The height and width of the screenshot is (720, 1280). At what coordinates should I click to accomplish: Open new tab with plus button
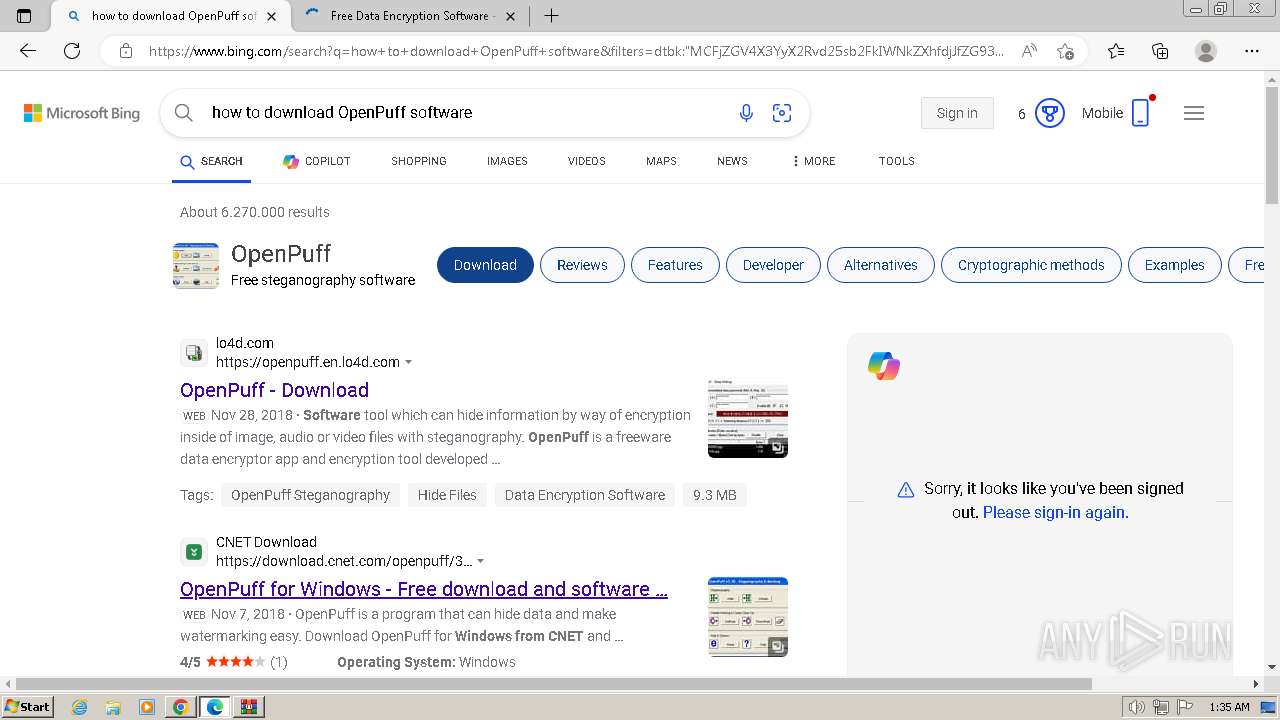click(x=551, y=16)
